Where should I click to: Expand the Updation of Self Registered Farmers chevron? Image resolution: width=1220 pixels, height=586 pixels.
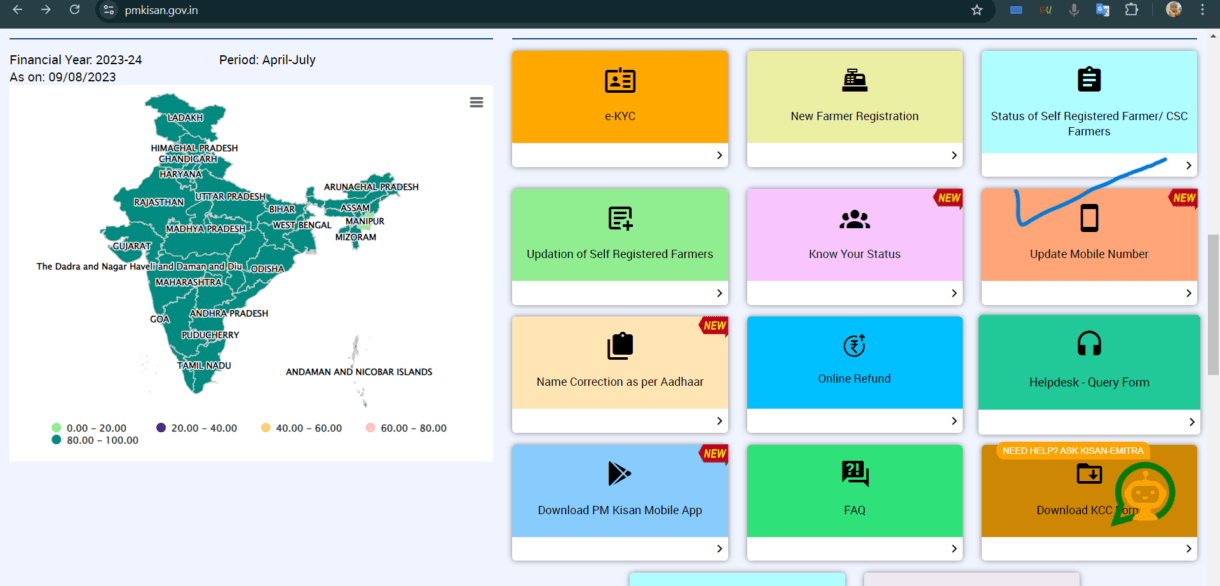click(x=719, y=293)
